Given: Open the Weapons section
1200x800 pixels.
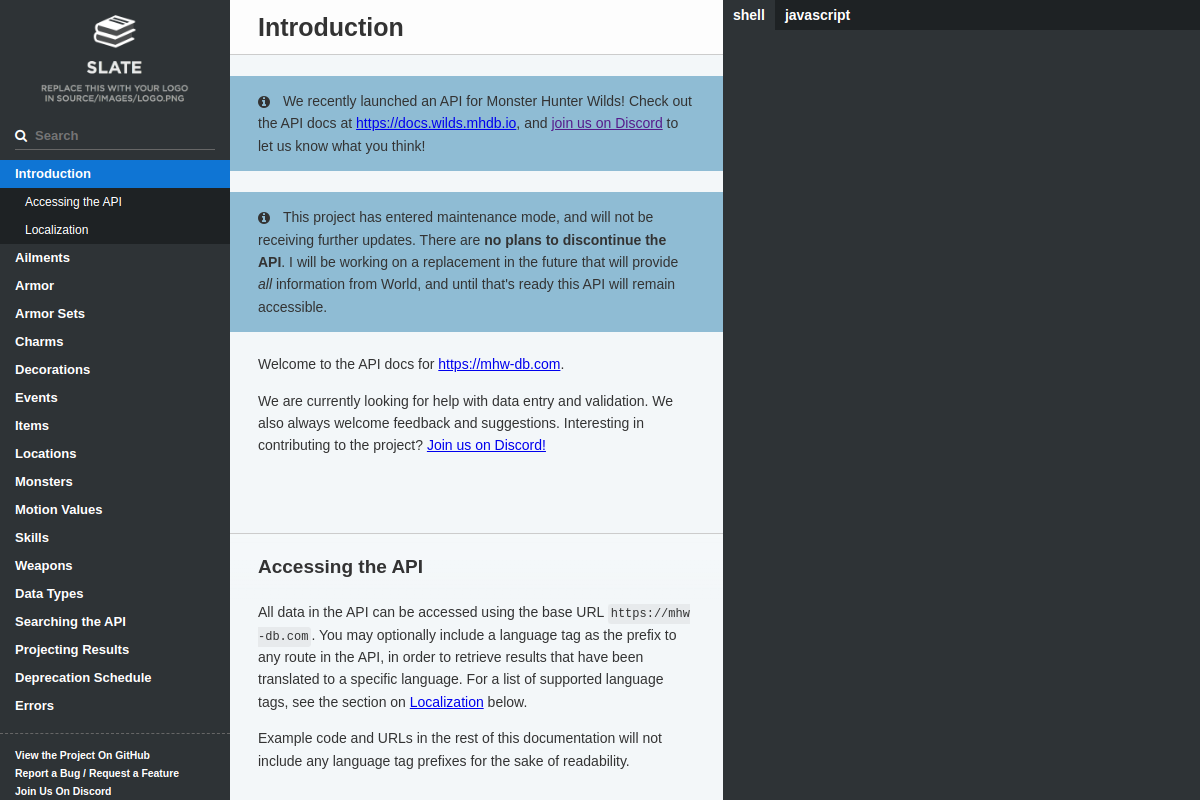Looking at the screenshot, I should point(115,566).
